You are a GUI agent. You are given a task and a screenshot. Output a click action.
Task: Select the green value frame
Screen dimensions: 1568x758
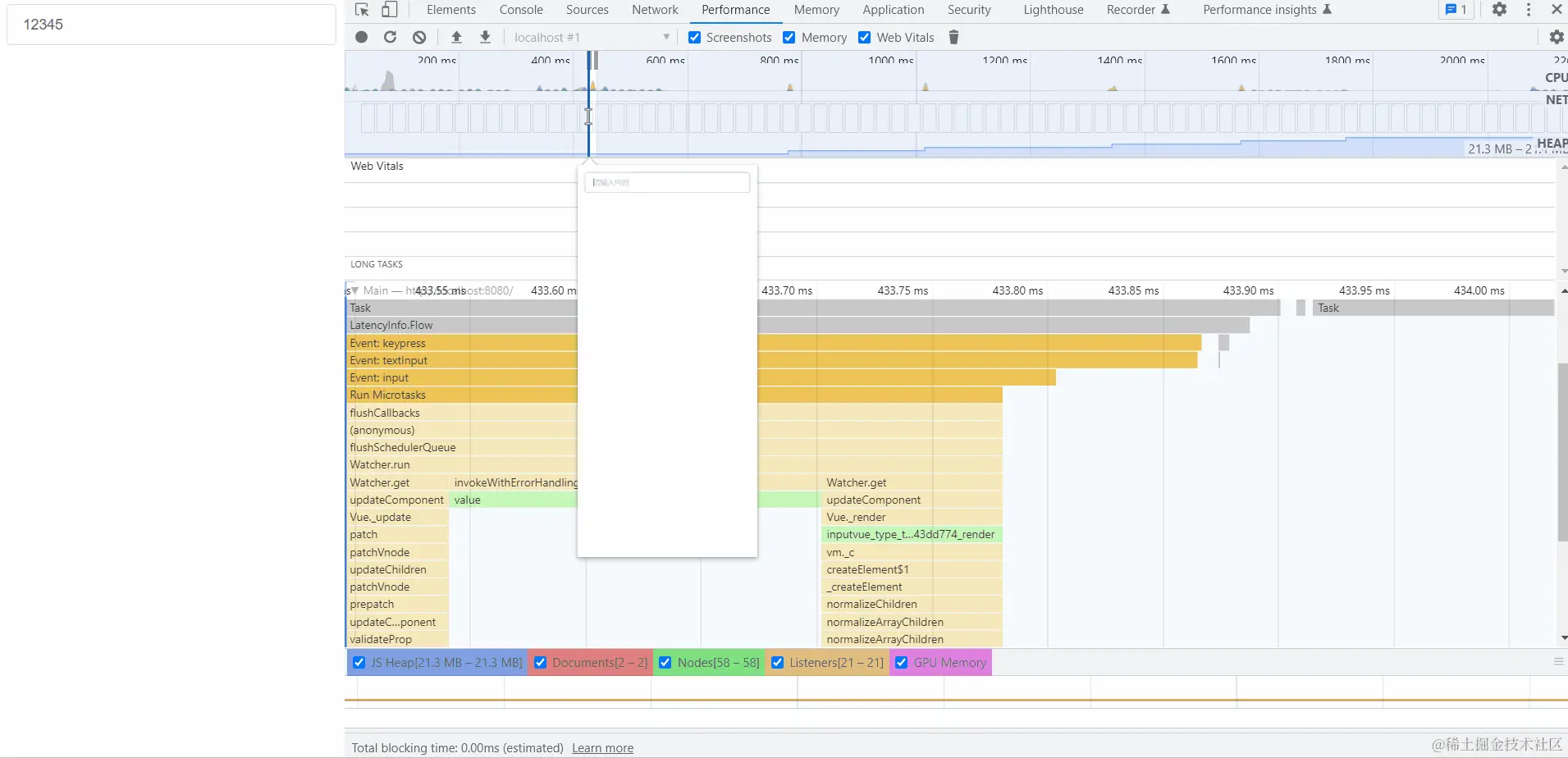(514, 500)
